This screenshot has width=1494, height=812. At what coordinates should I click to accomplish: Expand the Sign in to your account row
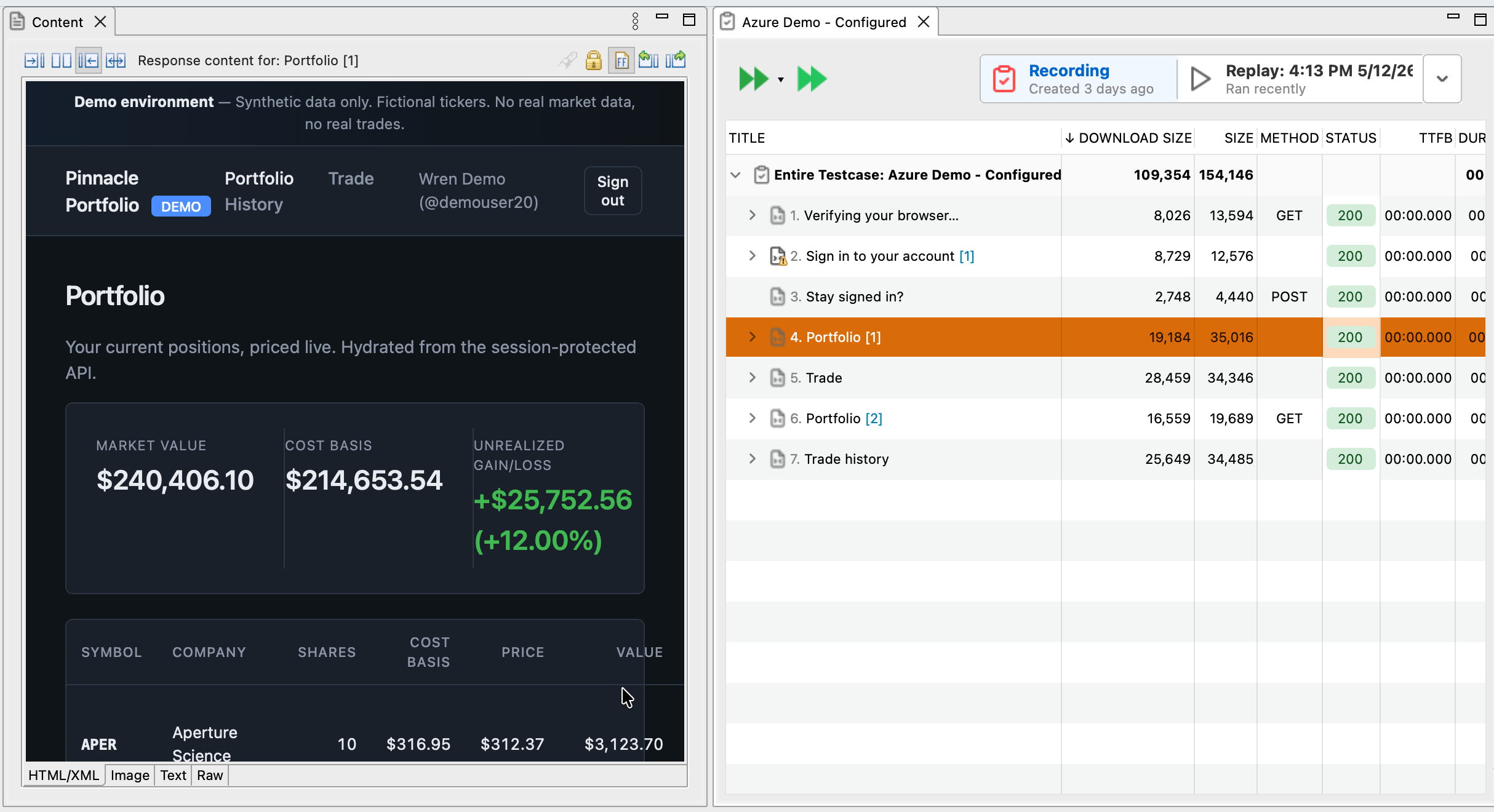752,256
